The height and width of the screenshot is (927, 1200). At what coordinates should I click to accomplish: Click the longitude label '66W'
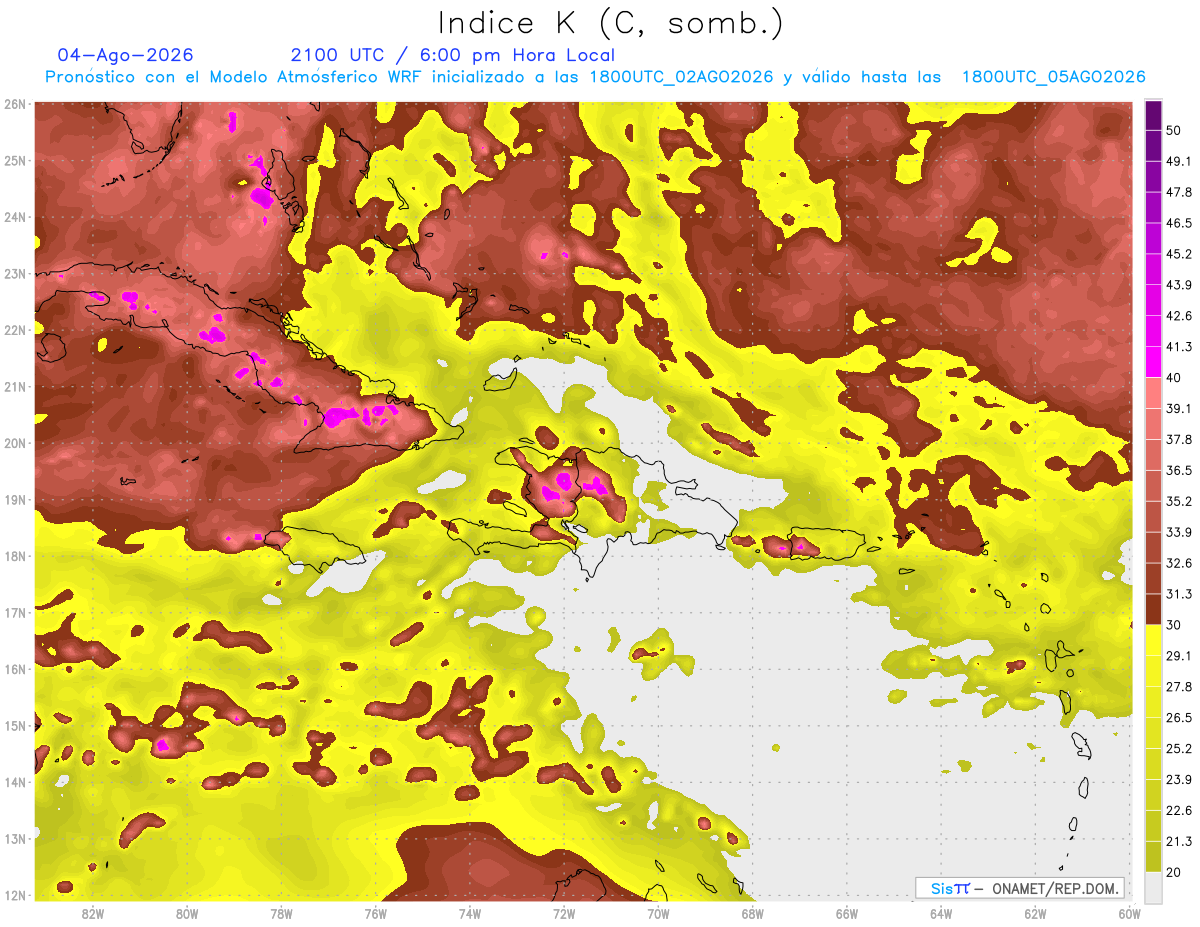click(847, 913)
